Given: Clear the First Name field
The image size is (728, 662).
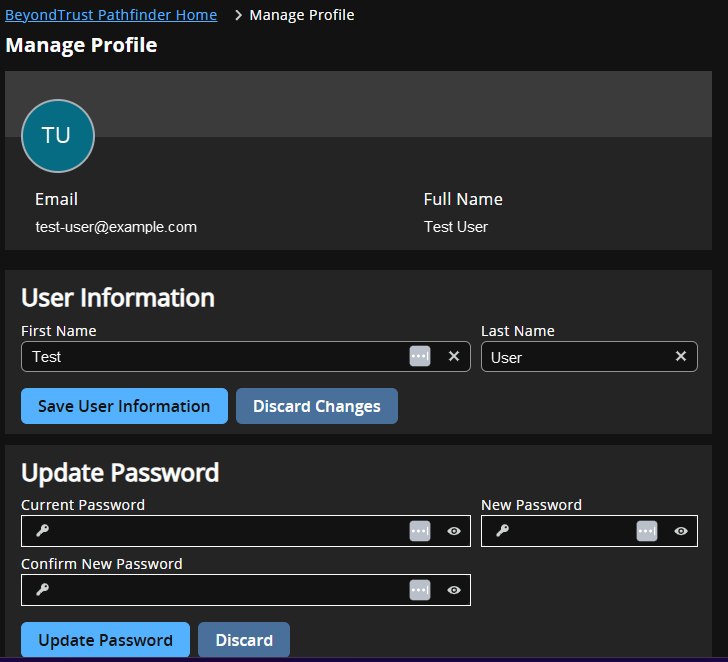Looking at the screenshot, I should (x=454, y=356).
